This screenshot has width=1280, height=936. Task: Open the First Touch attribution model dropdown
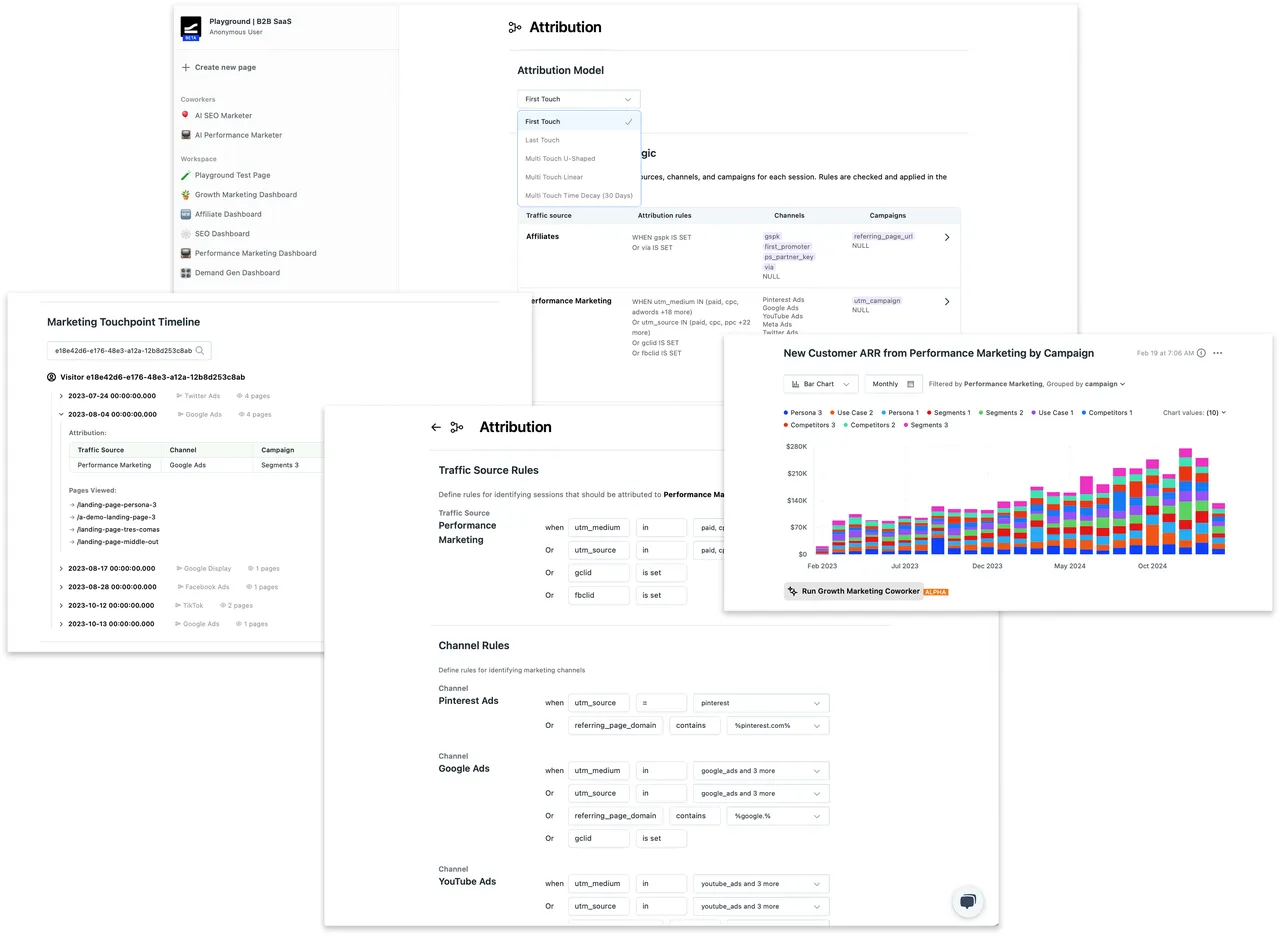[x=579, y=99]
